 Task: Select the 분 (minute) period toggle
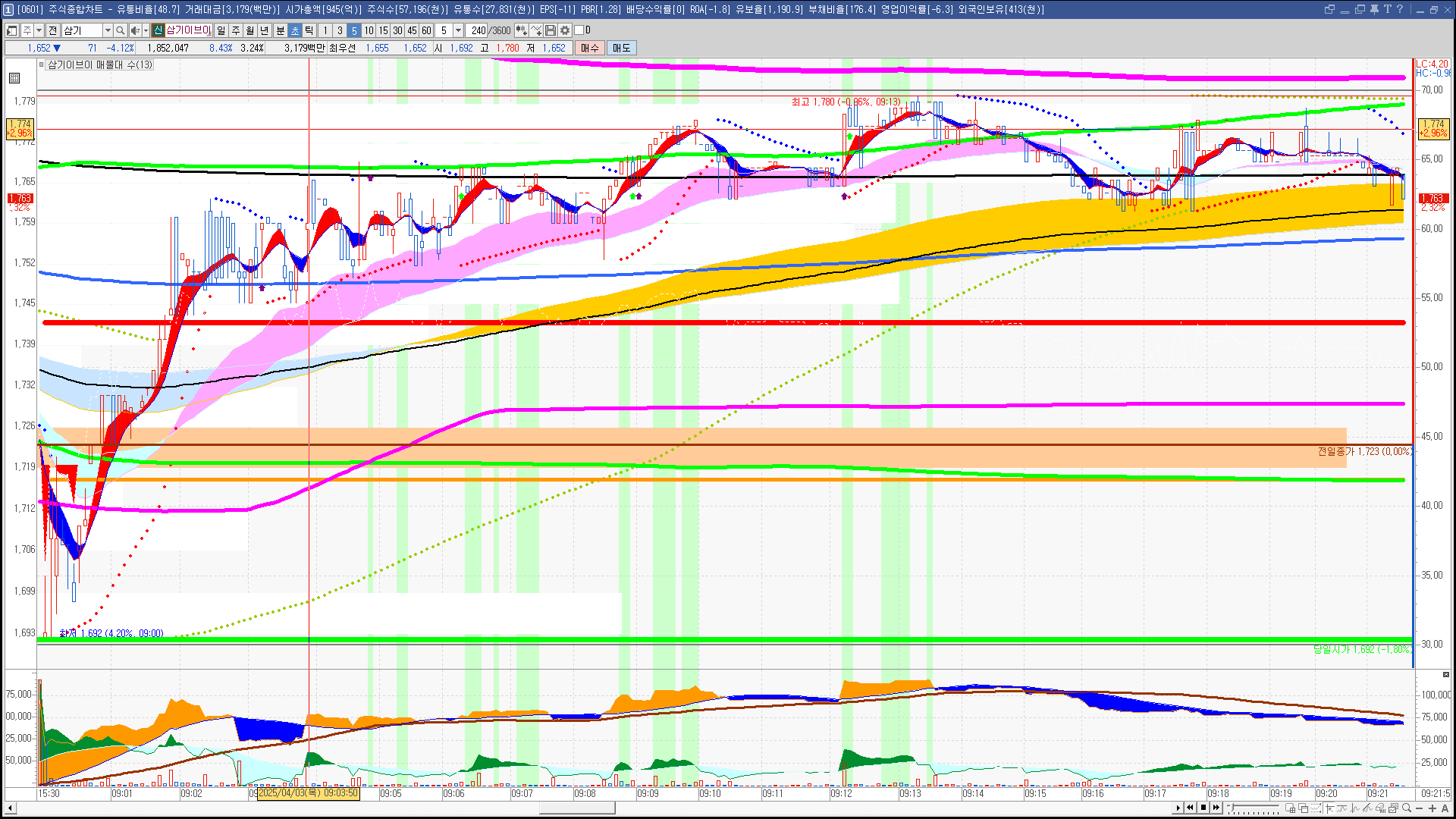click(x=280, y=30)
